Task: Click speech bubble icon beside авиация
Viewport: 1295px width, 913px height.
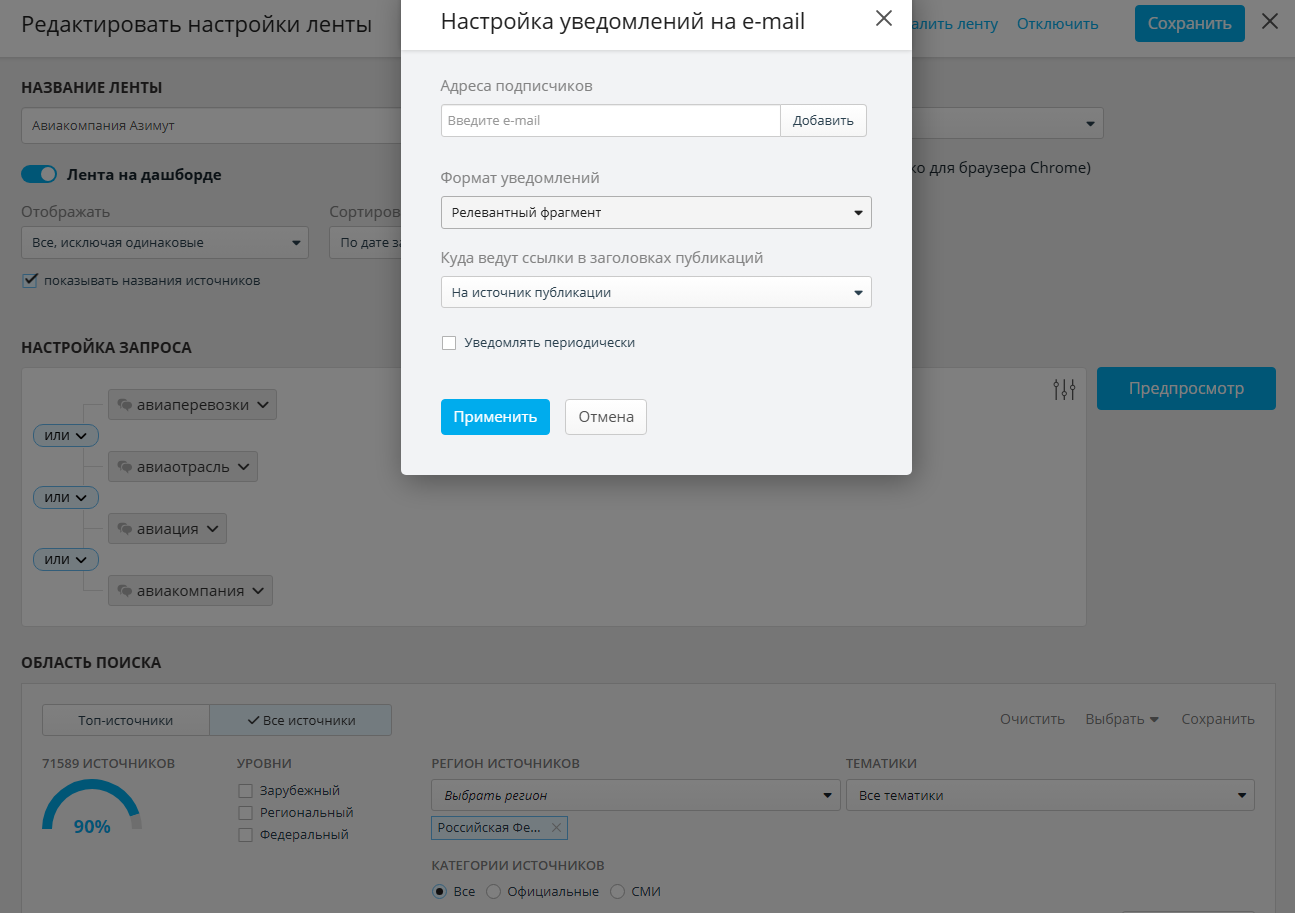Action: pyautogui.click(x=125, y=529)
